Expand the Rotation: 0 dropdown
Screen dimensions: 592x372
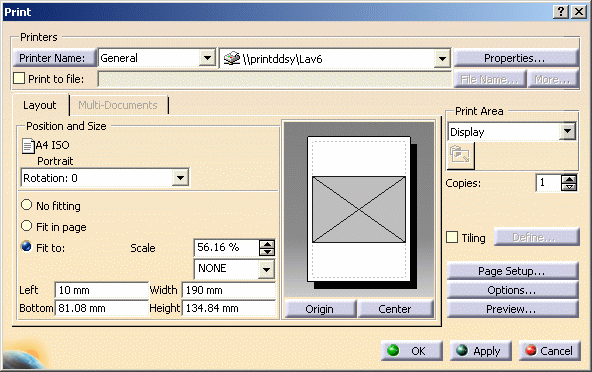tap(180, 178)
